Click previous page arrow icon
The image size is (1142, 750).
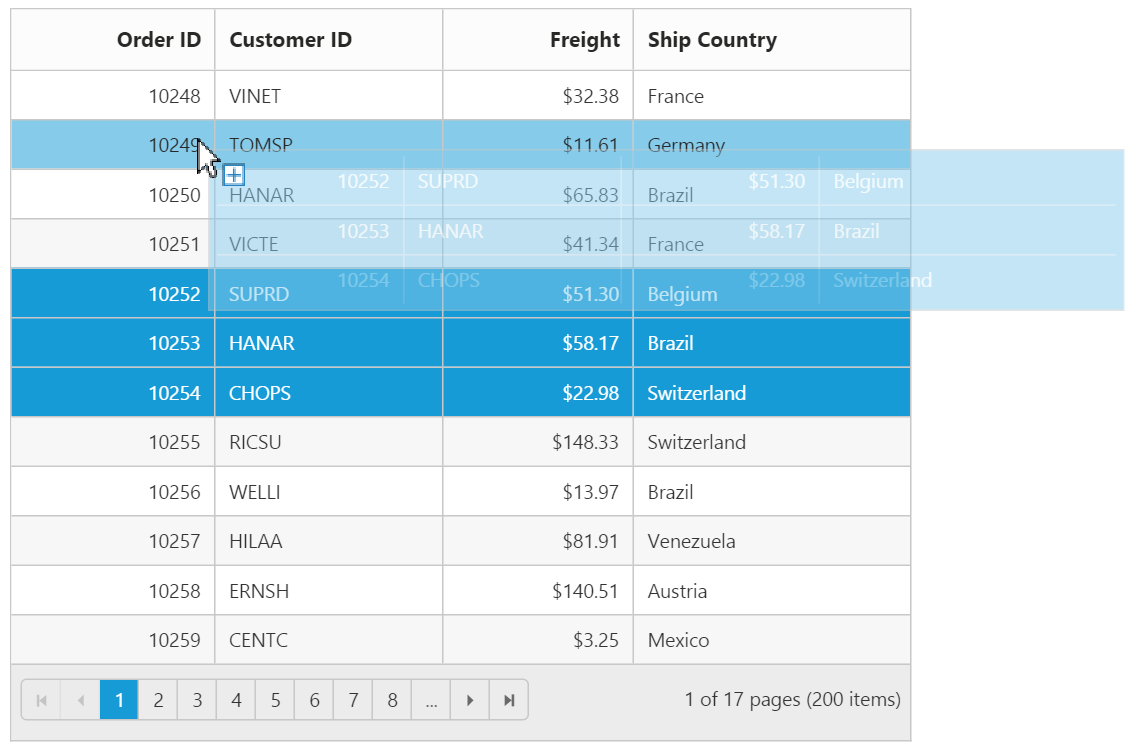click(80, 700)
